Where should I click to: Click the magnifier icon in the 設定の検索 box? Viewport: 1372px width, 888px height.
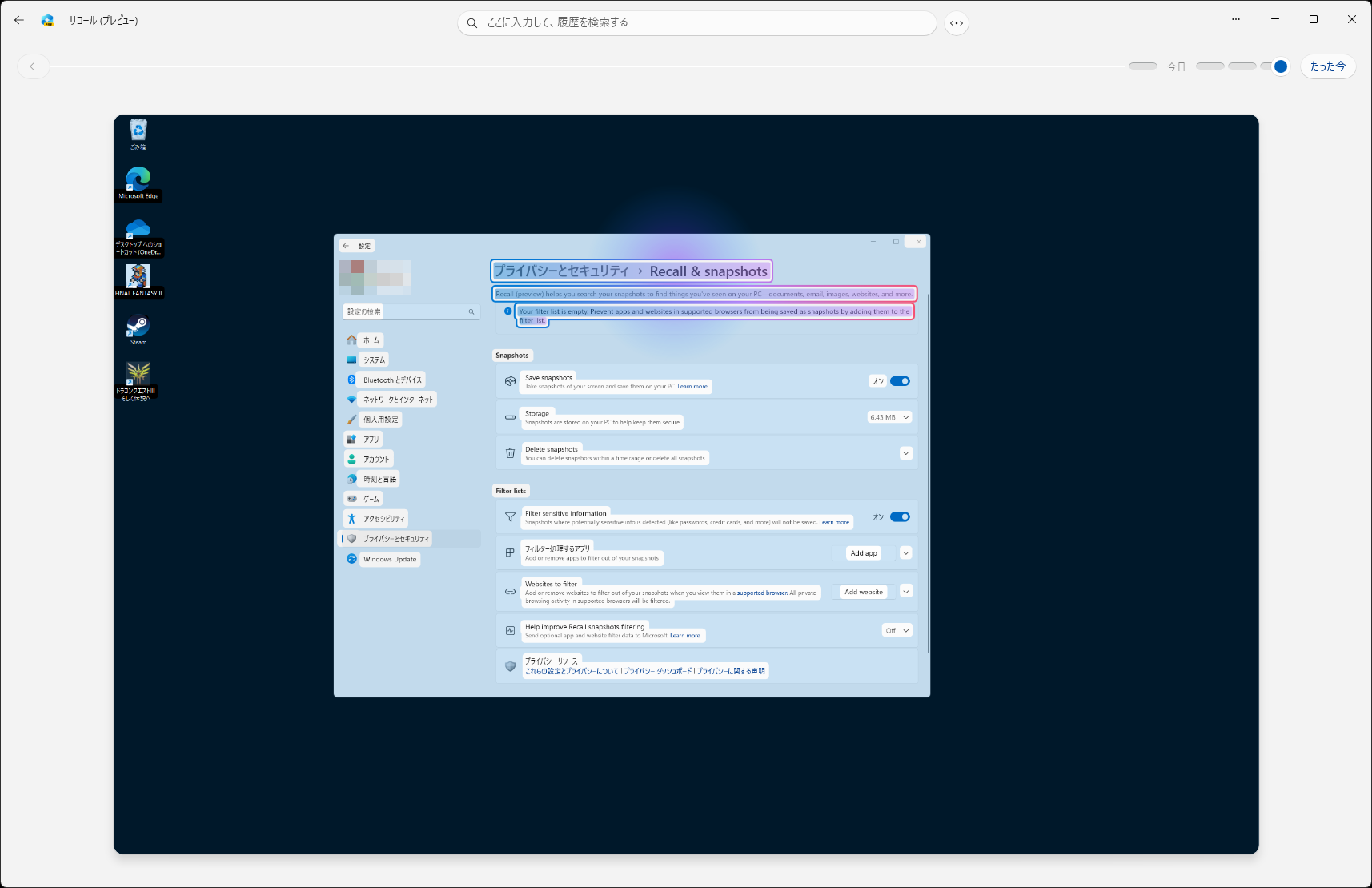(x=471, y=312)
